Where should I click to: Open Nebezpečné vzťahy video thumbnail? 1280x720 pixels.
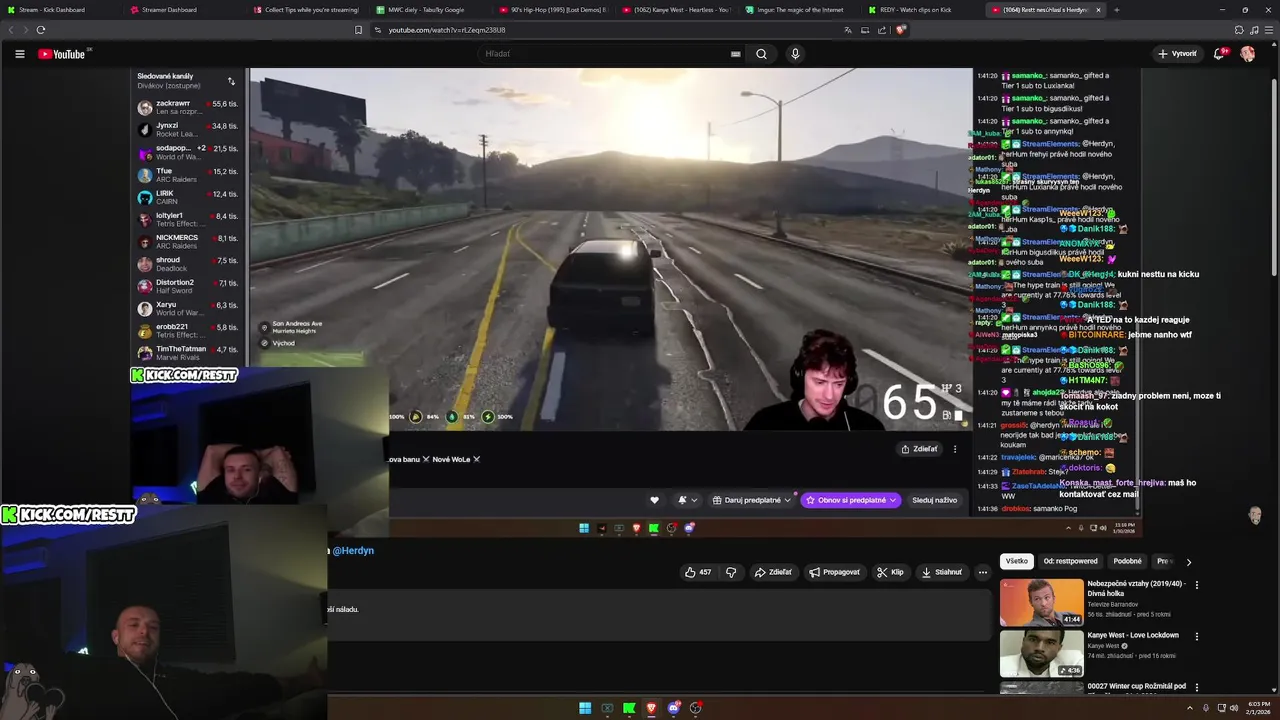click(1042, 602)
